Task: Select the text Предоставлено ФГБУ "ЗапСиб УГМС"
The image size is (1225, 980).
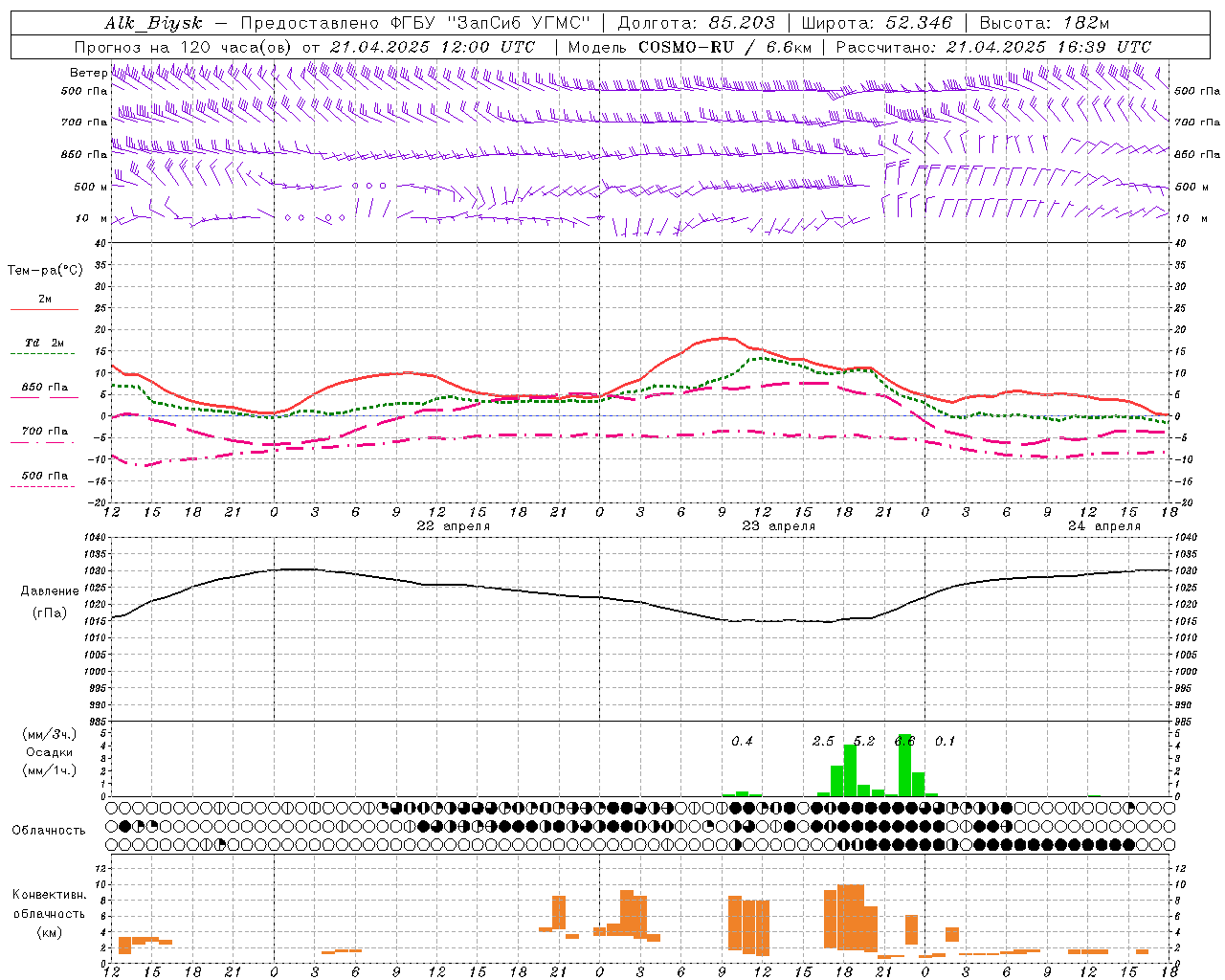Action: (415, 23)
